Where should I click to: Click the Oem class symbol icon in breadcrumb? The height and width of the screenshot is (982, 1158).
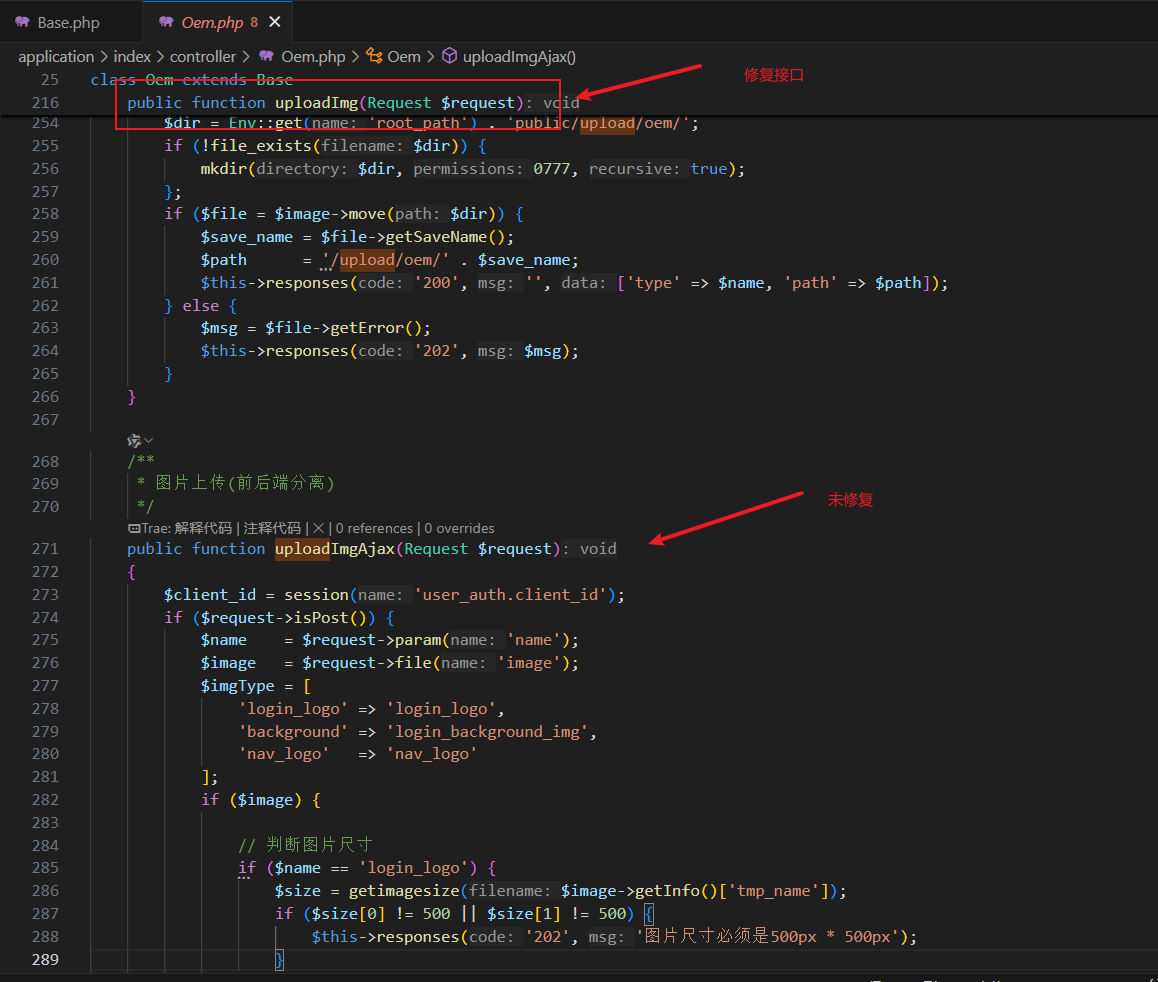pyautogui.click(x=375, y=57)
